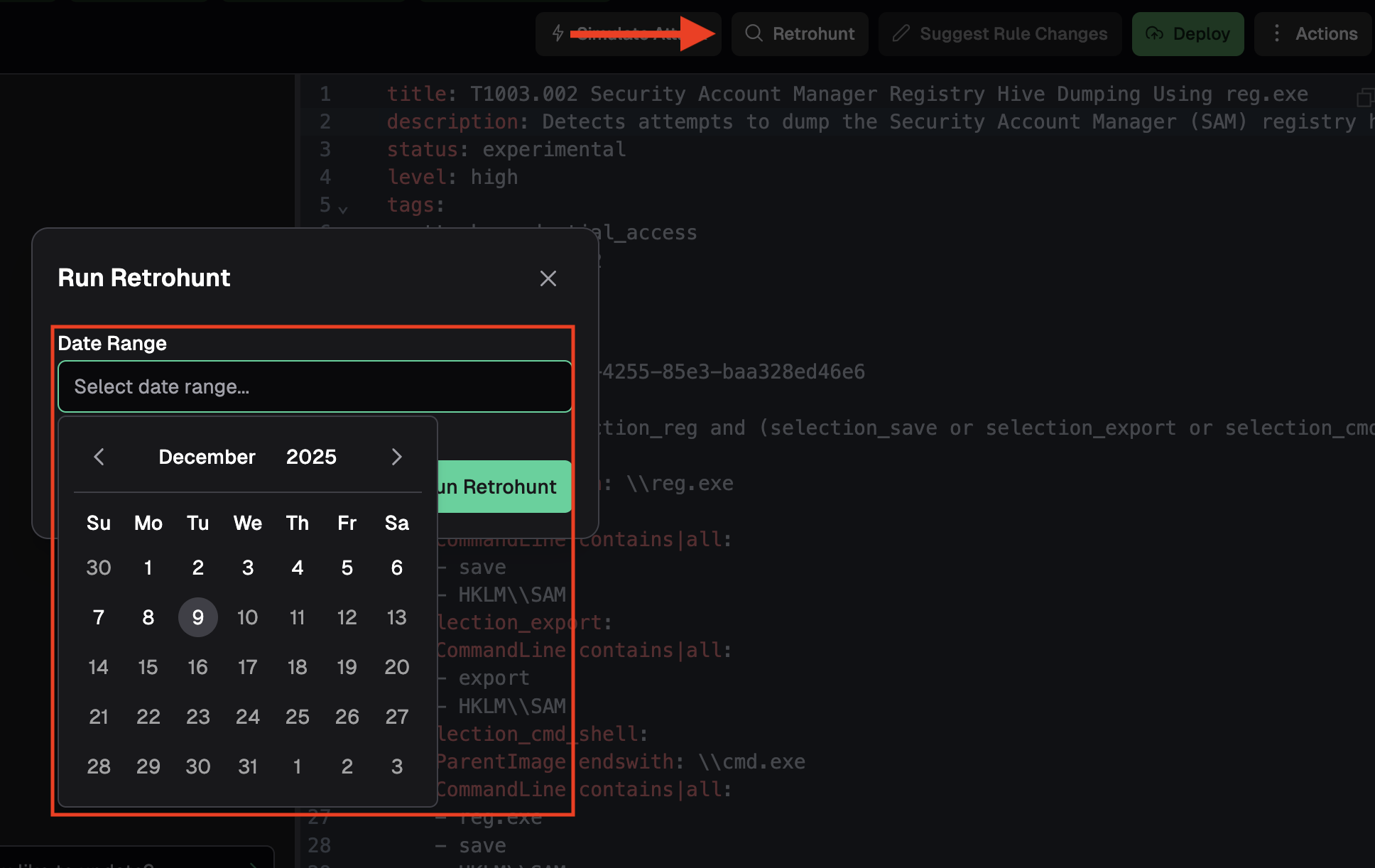Click the Retrohunt search icon button
The width and height of the screenshot is (1375, 868).
point(754,33)
